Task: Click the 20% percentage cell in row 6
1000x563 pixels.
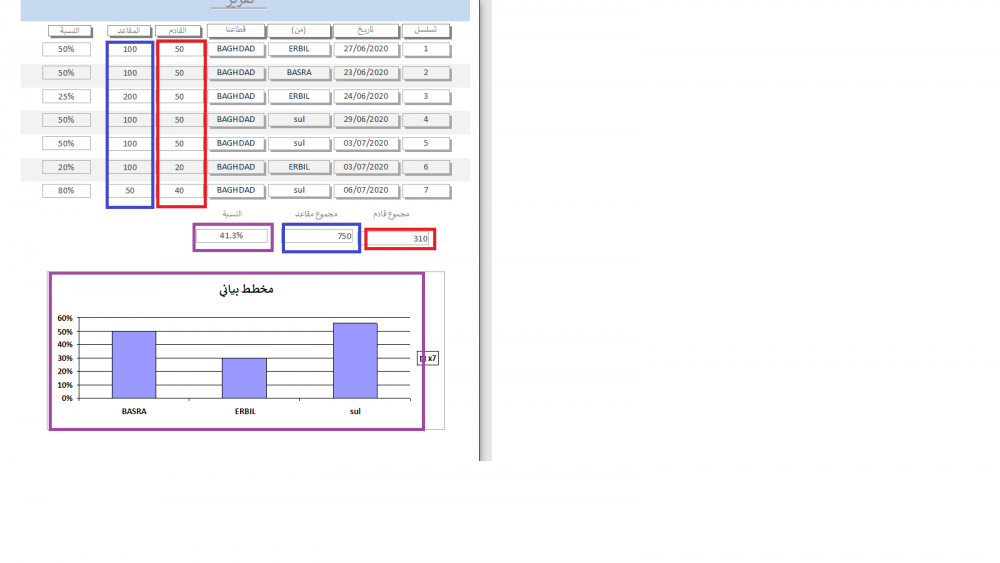Action: [x=66, y=167]
